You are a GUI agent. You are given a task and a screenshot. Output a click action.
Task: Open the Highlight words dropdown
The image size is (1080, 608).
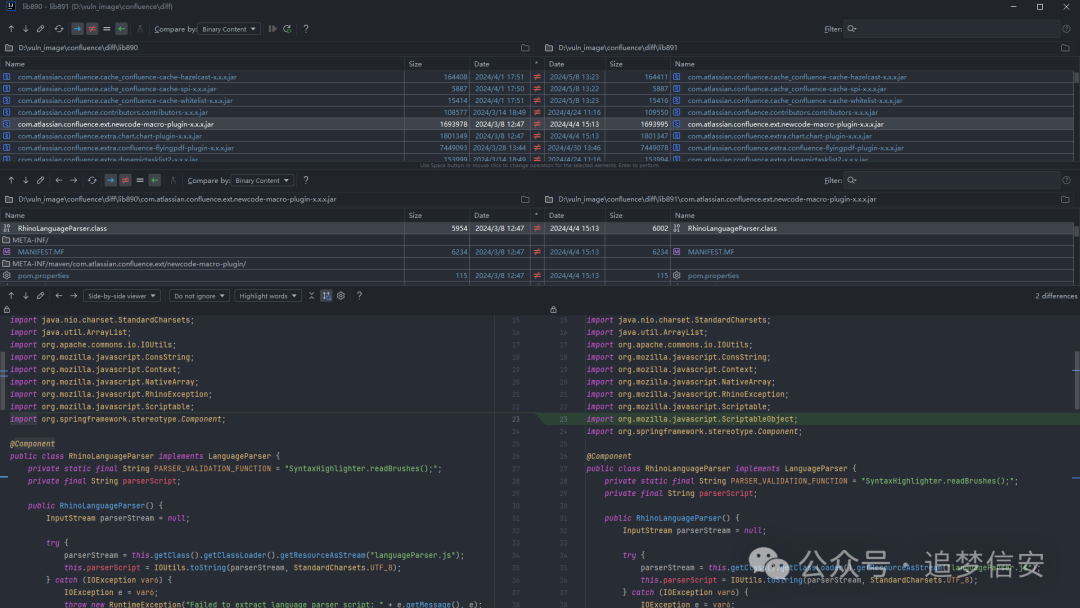pos(268,296)
